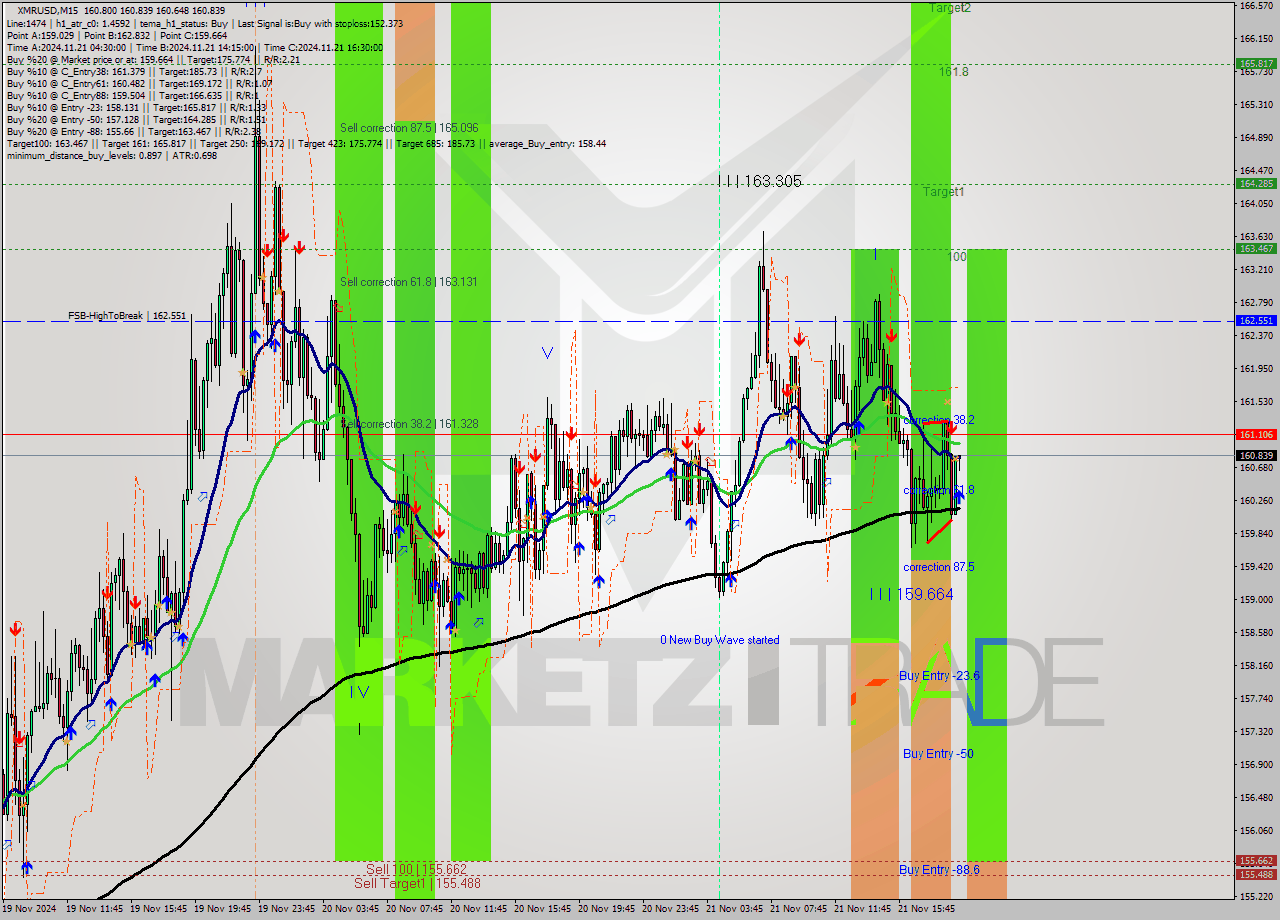The image size is (1280, 920).
Task: Select the red 155.662 price tag
Action: pos(1257,861)
